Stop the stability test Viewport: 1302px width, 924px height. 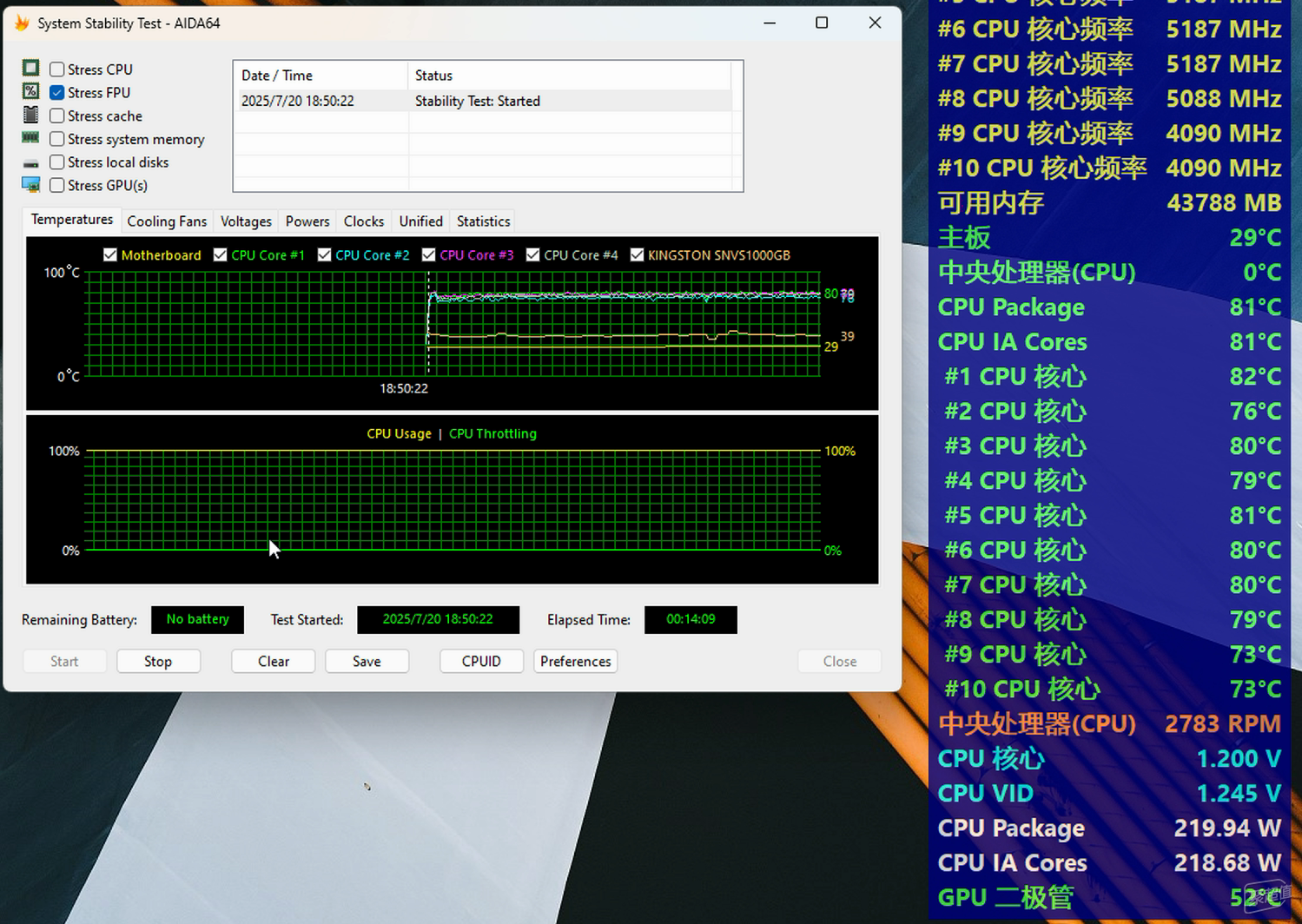click(158, 661)
